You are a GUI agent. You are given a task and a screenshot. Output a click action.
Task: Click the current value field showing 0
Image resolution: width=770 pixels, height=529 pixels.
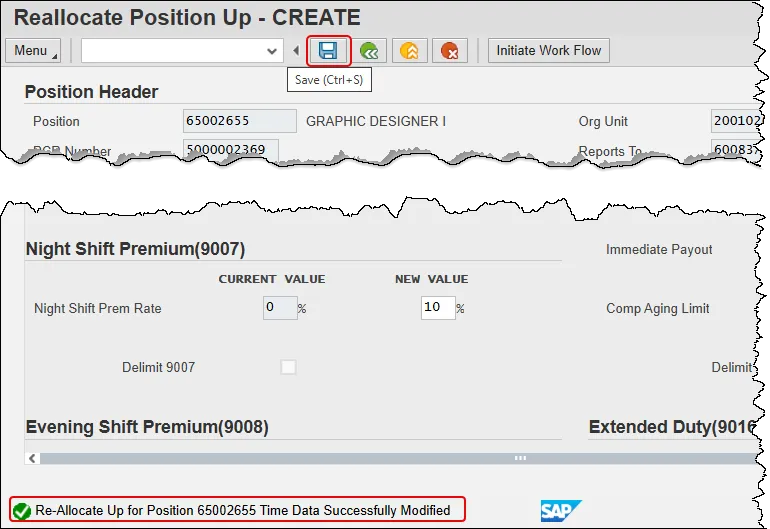(280, 308)
